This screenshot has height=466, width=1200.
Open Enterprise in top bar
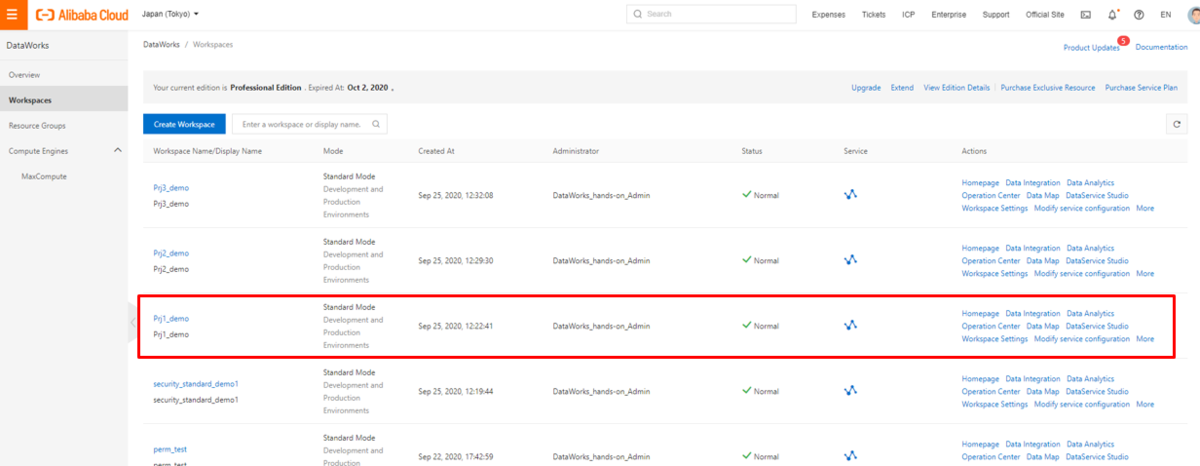click(x=948, y=15)
